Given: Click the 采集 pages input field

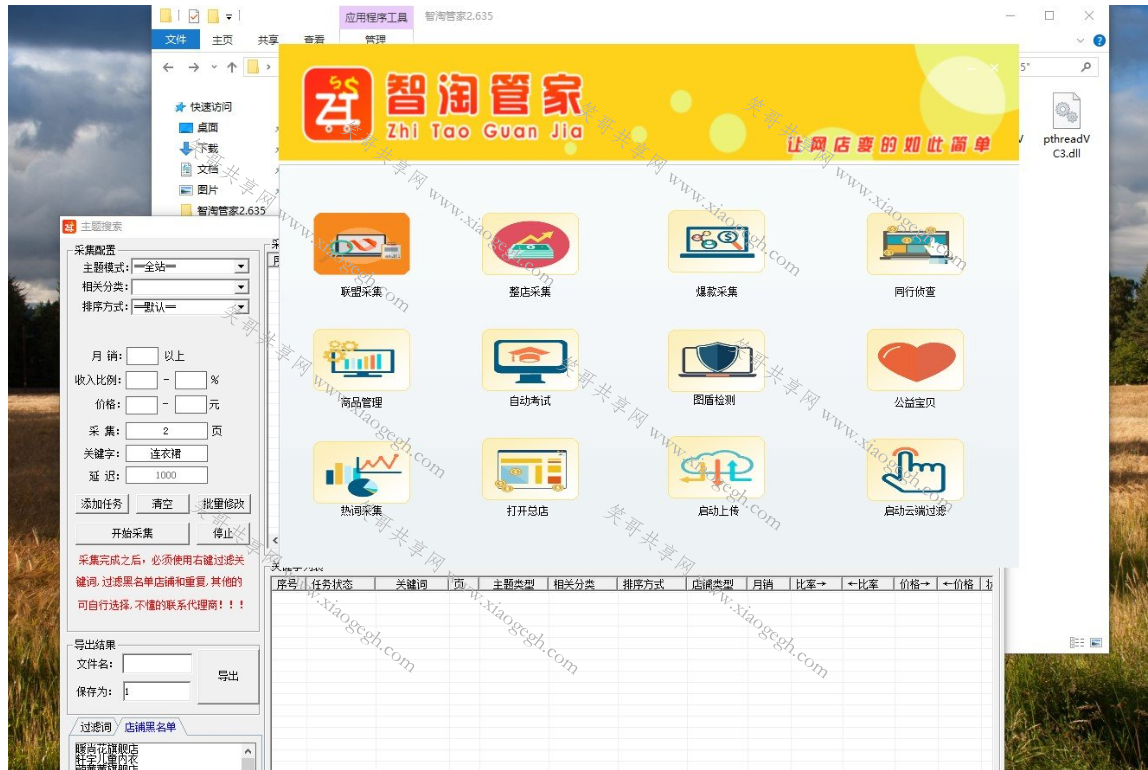Looking at the screenshot, I should 166,430.
